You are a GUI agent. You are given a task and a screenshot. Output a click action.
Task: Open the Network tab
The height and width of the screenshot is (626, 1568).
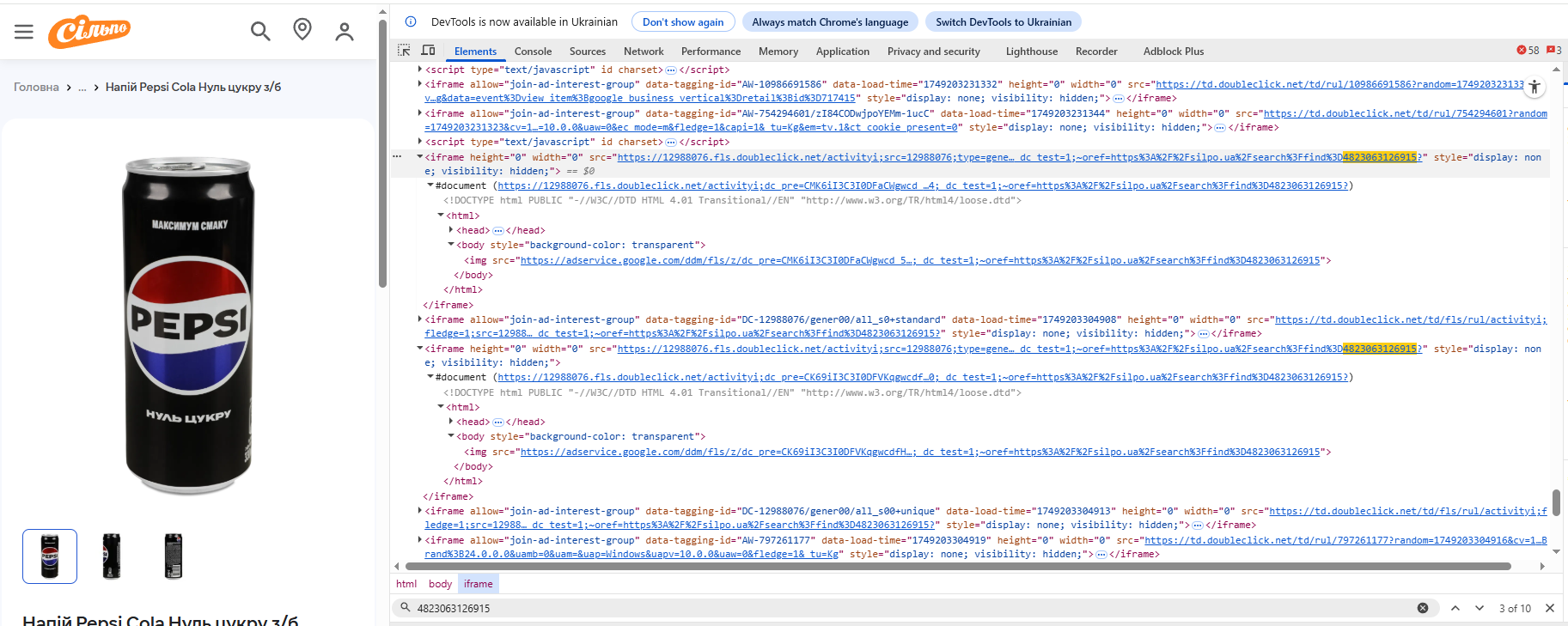click(x=644, y=52)
